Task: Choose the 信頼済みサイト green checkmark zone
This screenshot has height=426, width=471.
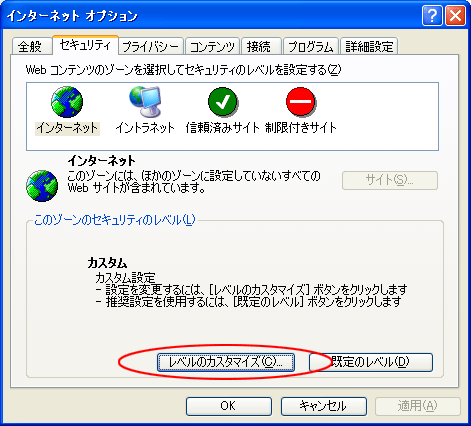Action: (222, 102)
